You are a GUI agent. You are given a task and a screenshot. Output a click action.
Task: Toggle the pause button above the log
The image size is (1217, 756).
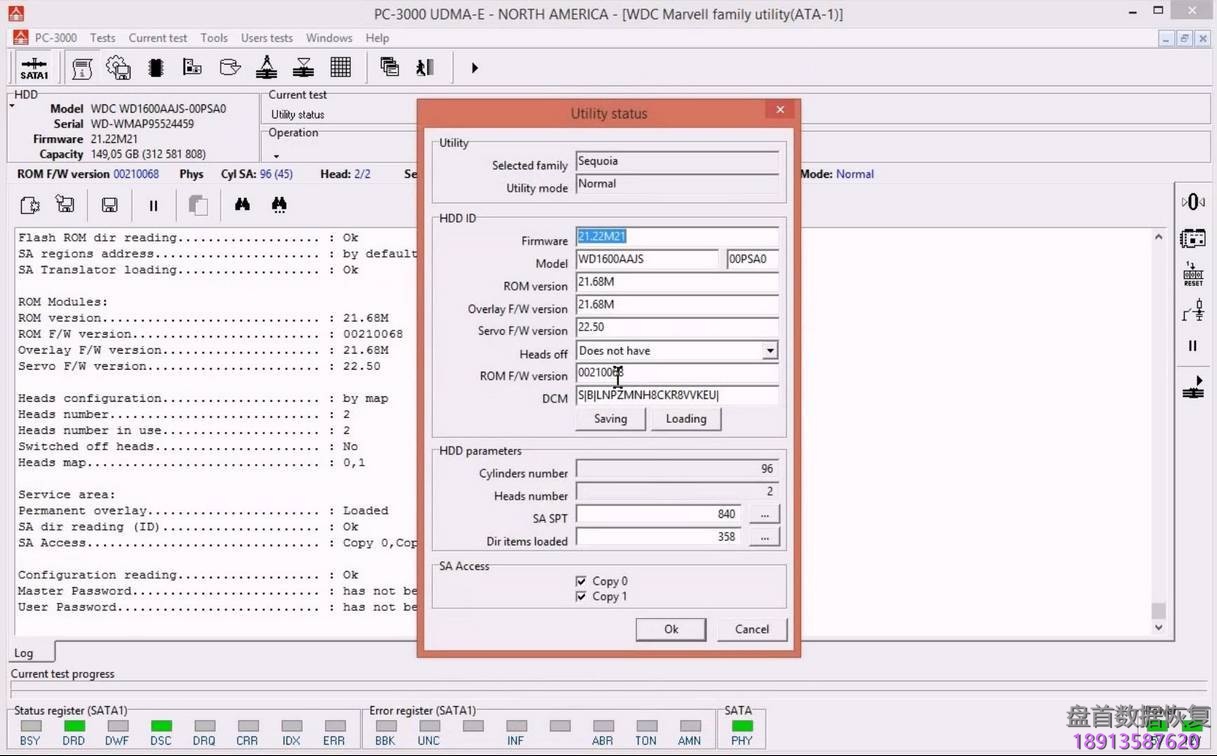(x=153, y=204)
